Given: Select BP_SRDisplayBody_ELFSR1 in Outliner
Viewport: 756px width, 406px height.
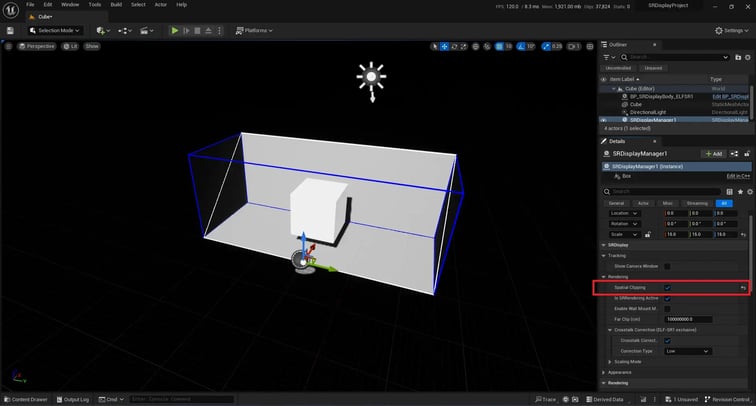Looking at the screenshot, I should click(x=661, y=96).
